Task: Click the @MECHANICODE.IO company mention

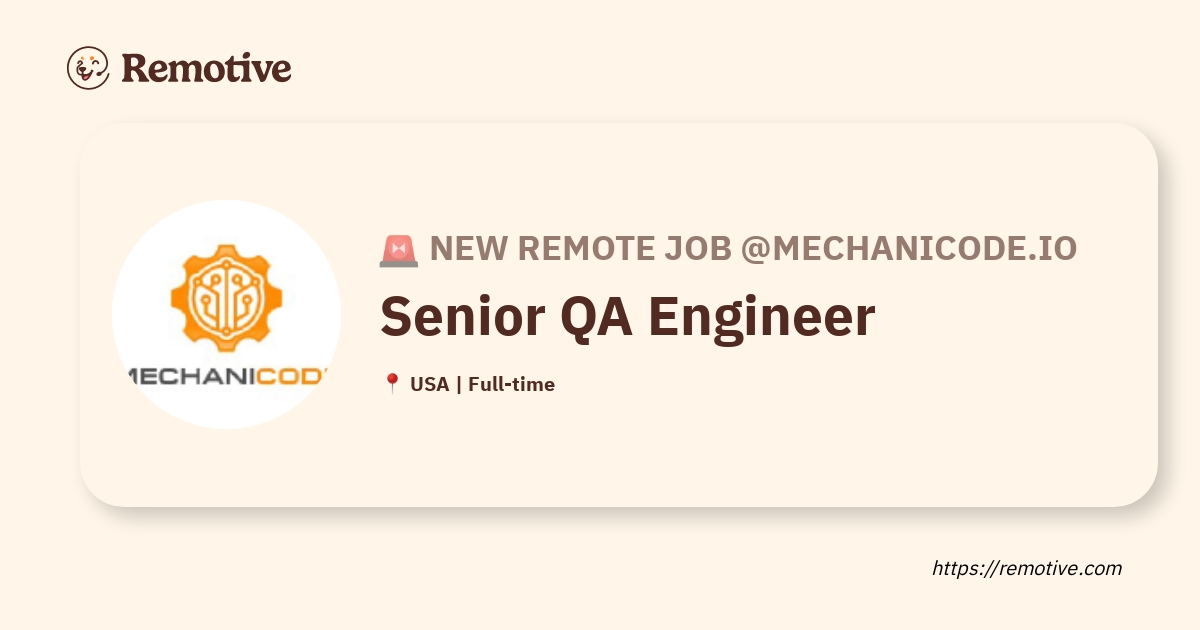Action: (x=908, y=250)
